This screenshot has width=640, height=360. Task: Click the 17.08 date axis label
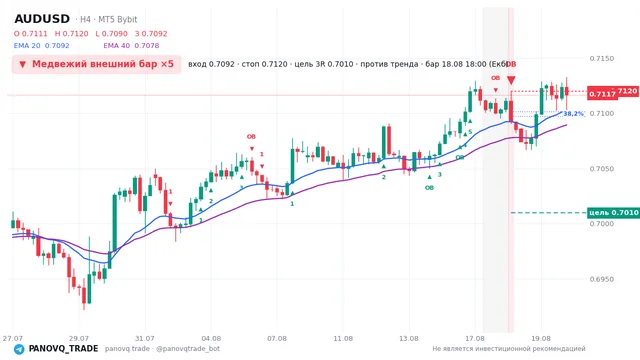click(x=475, y=338)
